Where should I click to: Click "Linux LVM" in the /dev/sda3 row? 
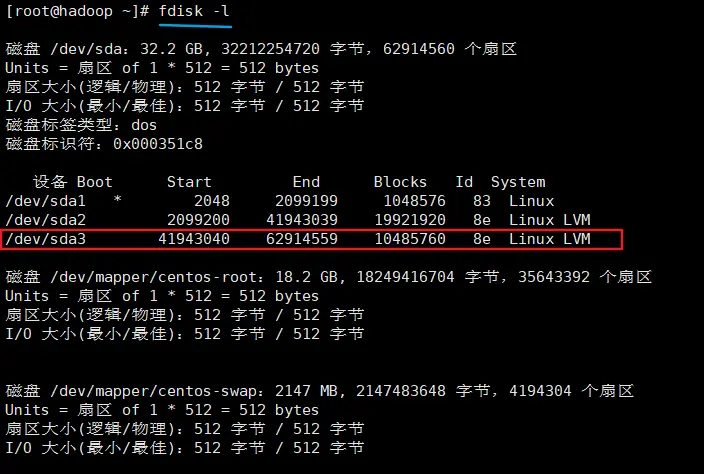coord(550,239)
